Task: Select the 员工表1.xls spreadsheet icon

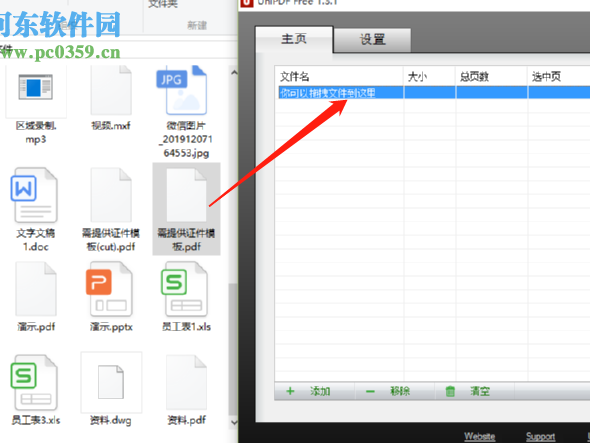Action: (184, 289)
